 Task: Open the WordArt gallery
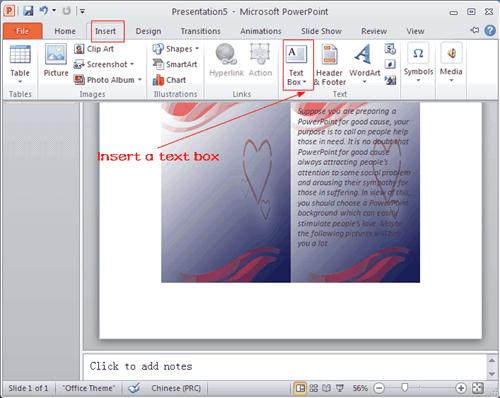pos(364,64)
